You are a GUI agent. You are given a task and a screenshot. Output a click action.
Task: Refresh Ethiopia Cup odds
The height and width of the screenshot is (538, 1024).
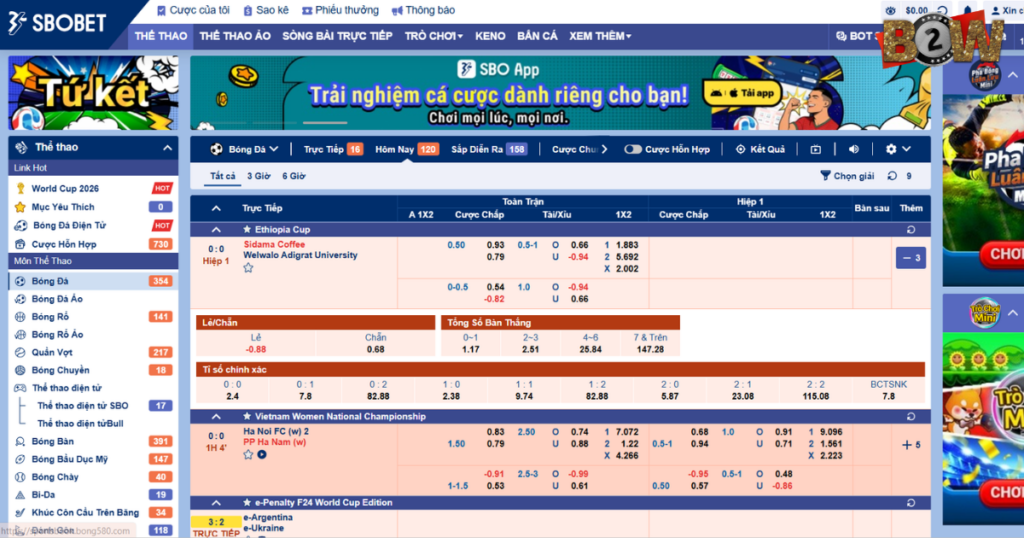911,230
